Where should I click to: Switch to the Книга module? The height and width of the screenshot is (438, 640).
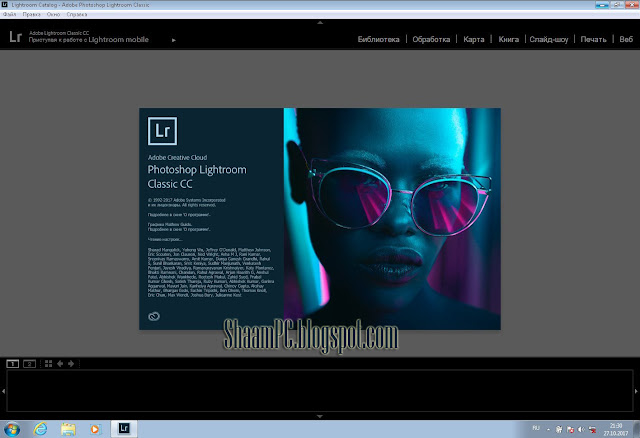(509, 39)
